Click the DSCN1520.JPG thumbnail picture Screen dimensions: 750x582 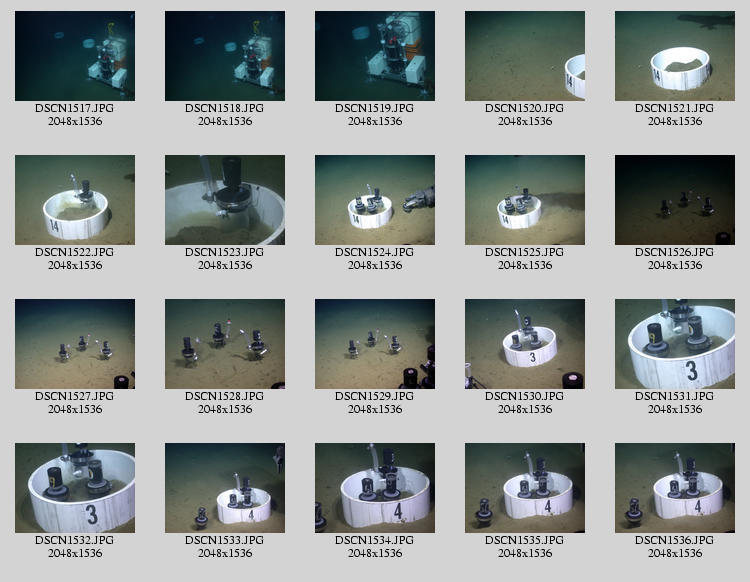tap(525, 56)
